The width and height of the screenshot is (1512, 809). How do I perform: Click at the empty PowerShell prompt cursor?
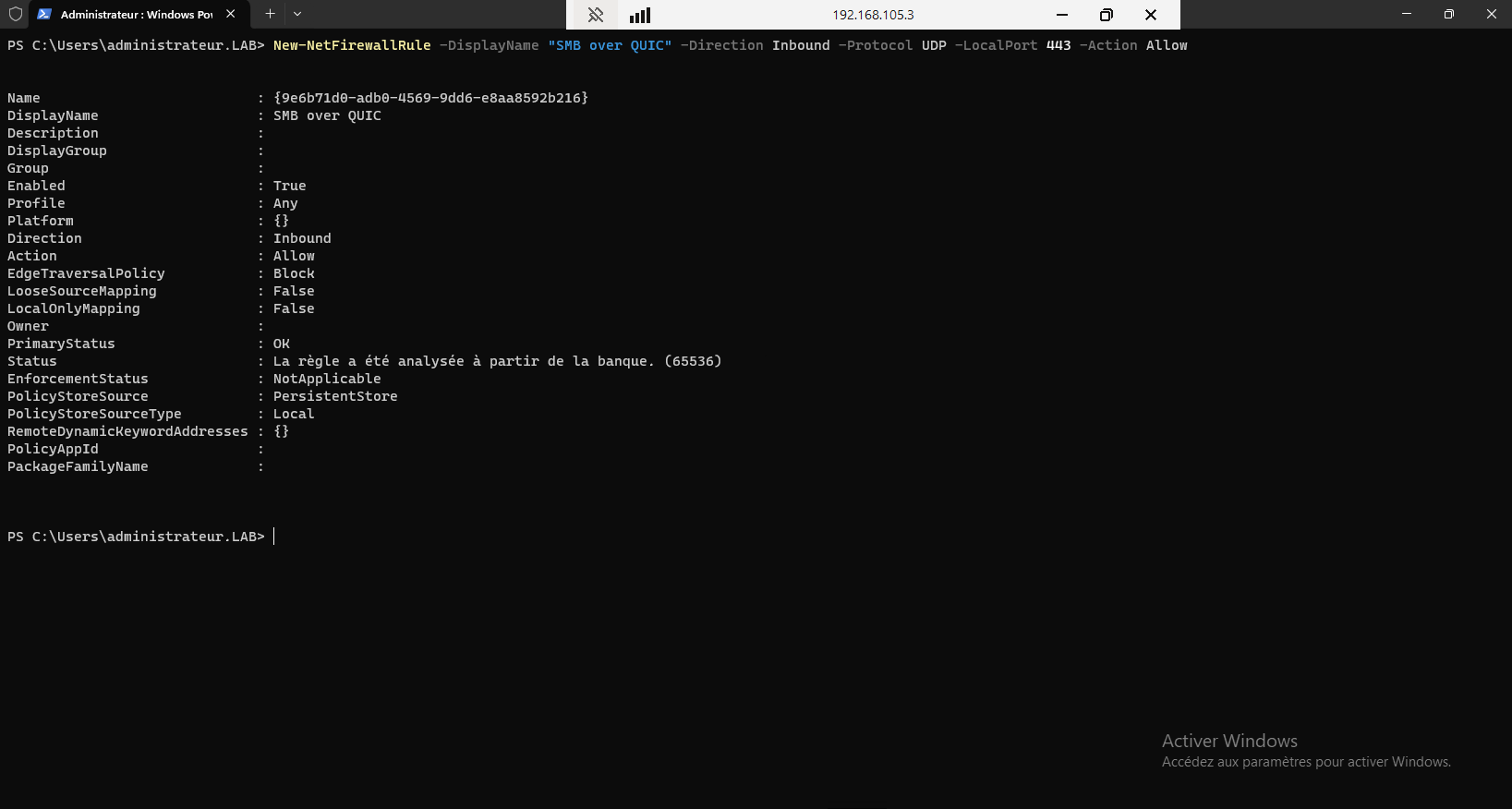pos(275,537)
